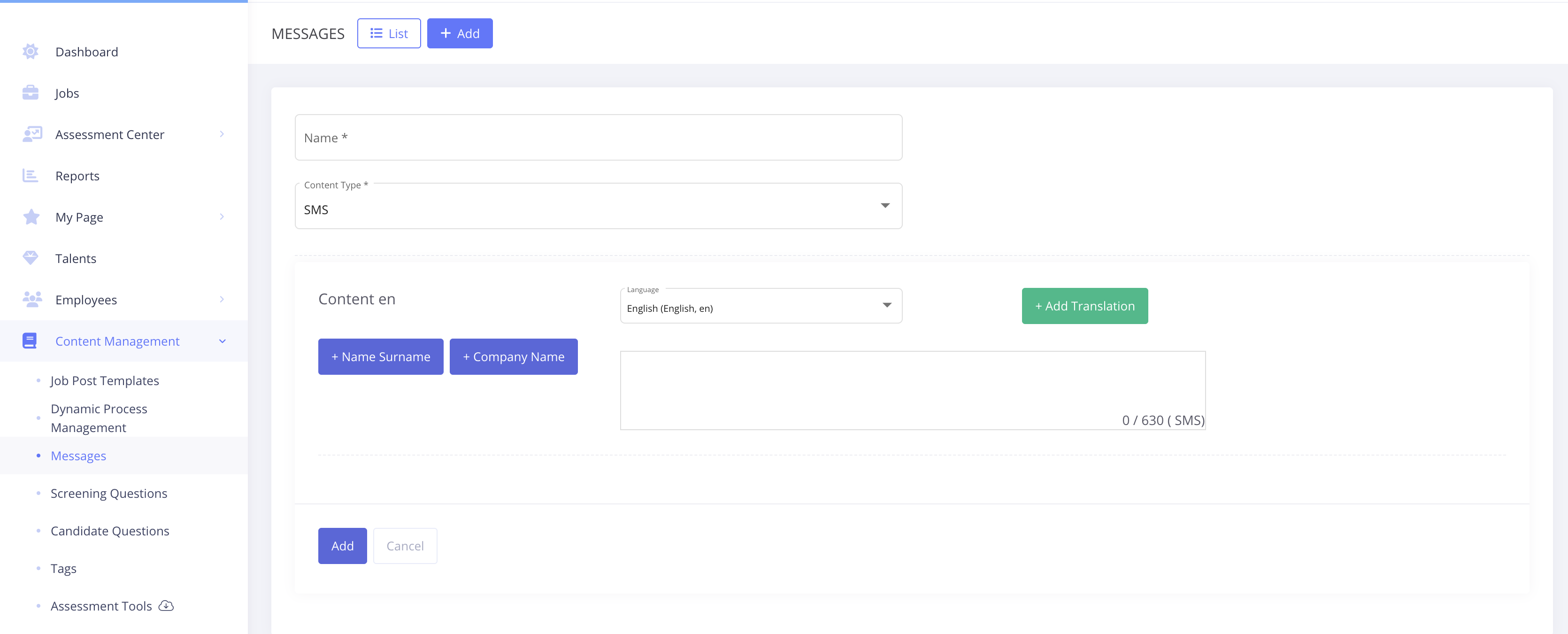1568x634 pixels.
Task: Click the Employees people icon
Action: (31, 299)
